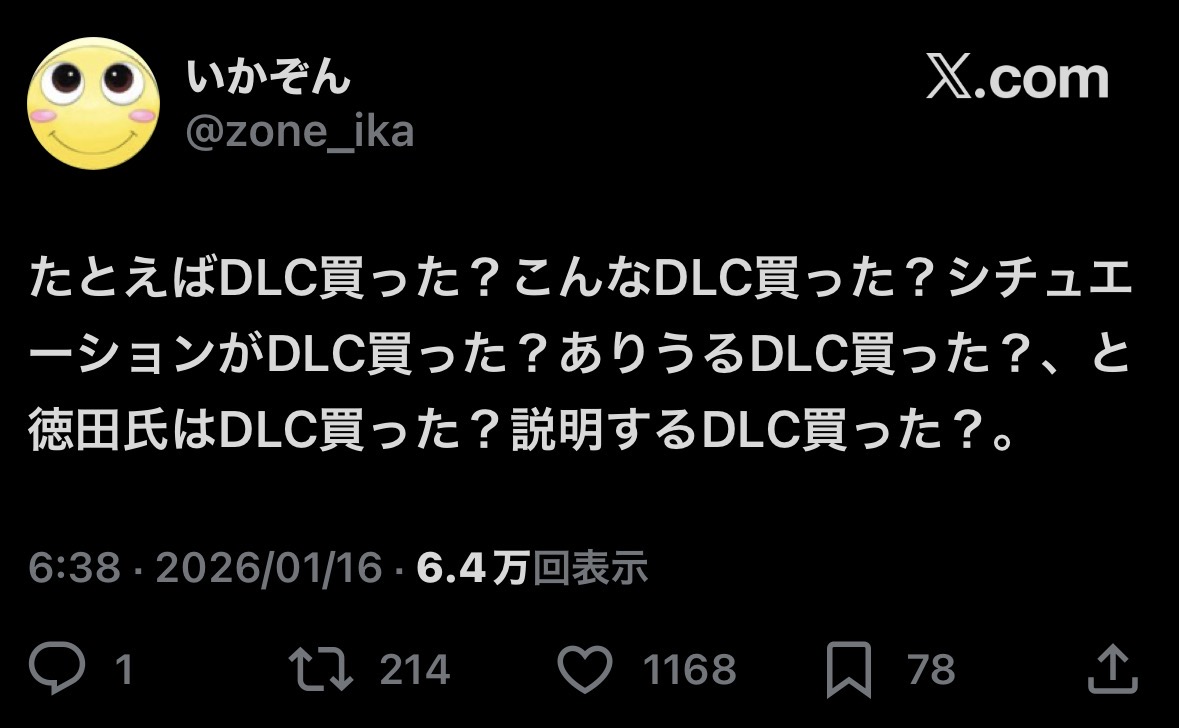
Task: Open the いかぞん display name profile
Action: click(268, 77)
